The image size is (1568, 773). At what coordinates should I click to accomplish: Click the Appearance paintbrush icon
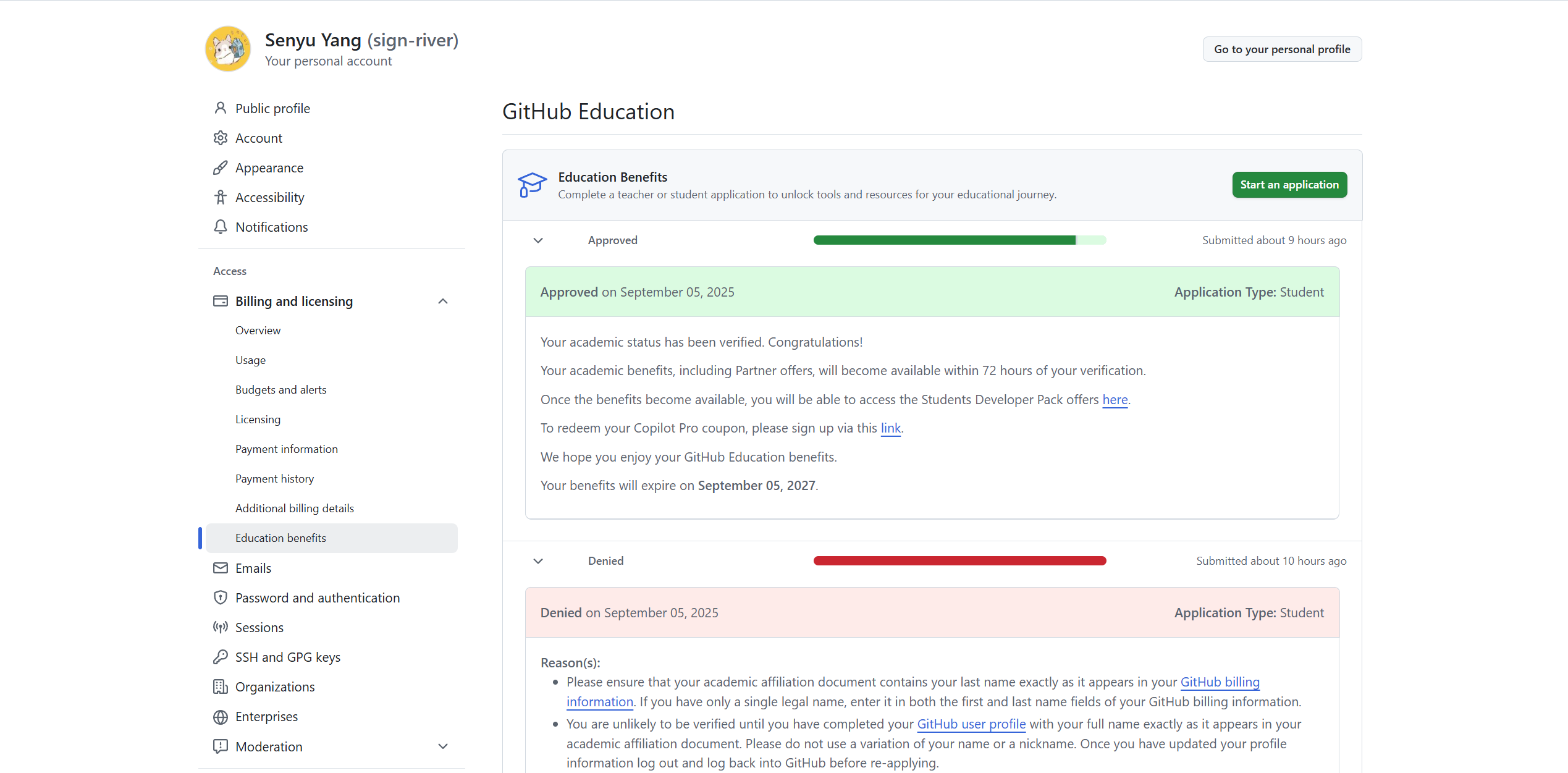221,167
